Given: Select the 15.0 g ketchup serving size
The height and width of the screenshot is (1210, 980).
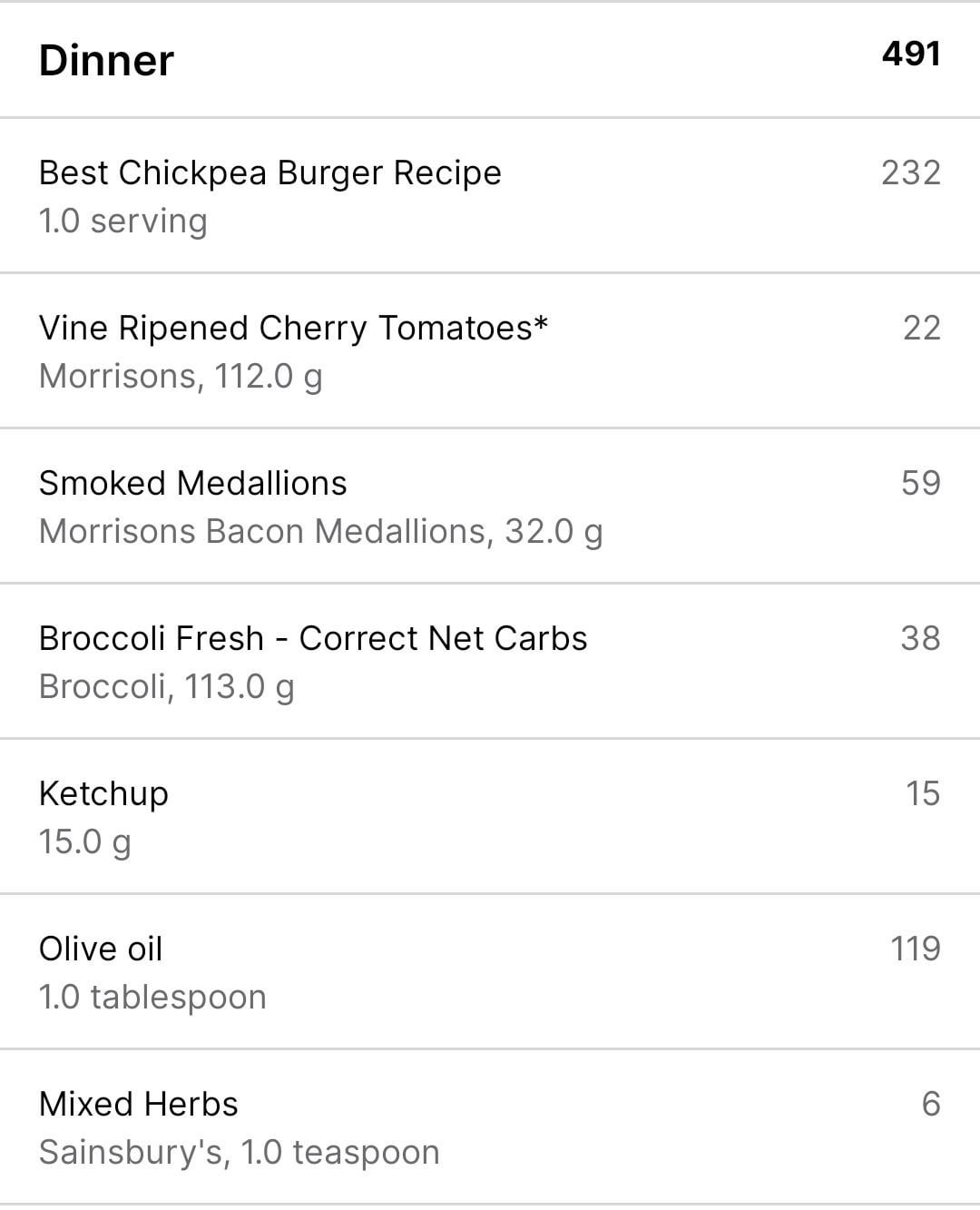Looking at the screenshot, I should click(x=84, y=842).
